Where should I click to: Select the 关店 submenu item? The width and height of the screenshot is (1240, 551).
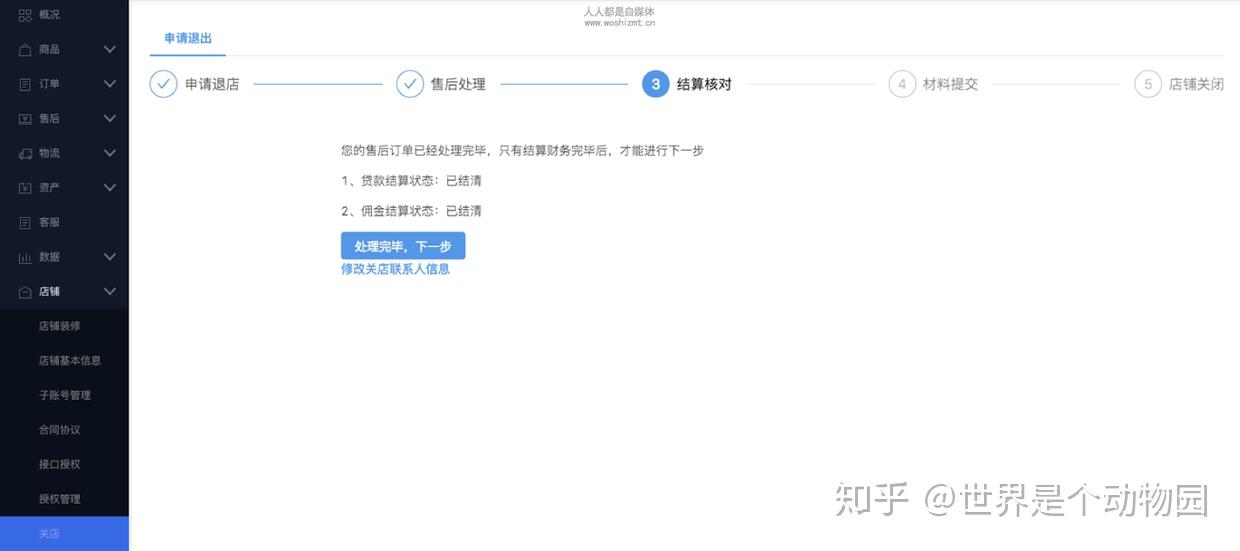tap(64, 534)
